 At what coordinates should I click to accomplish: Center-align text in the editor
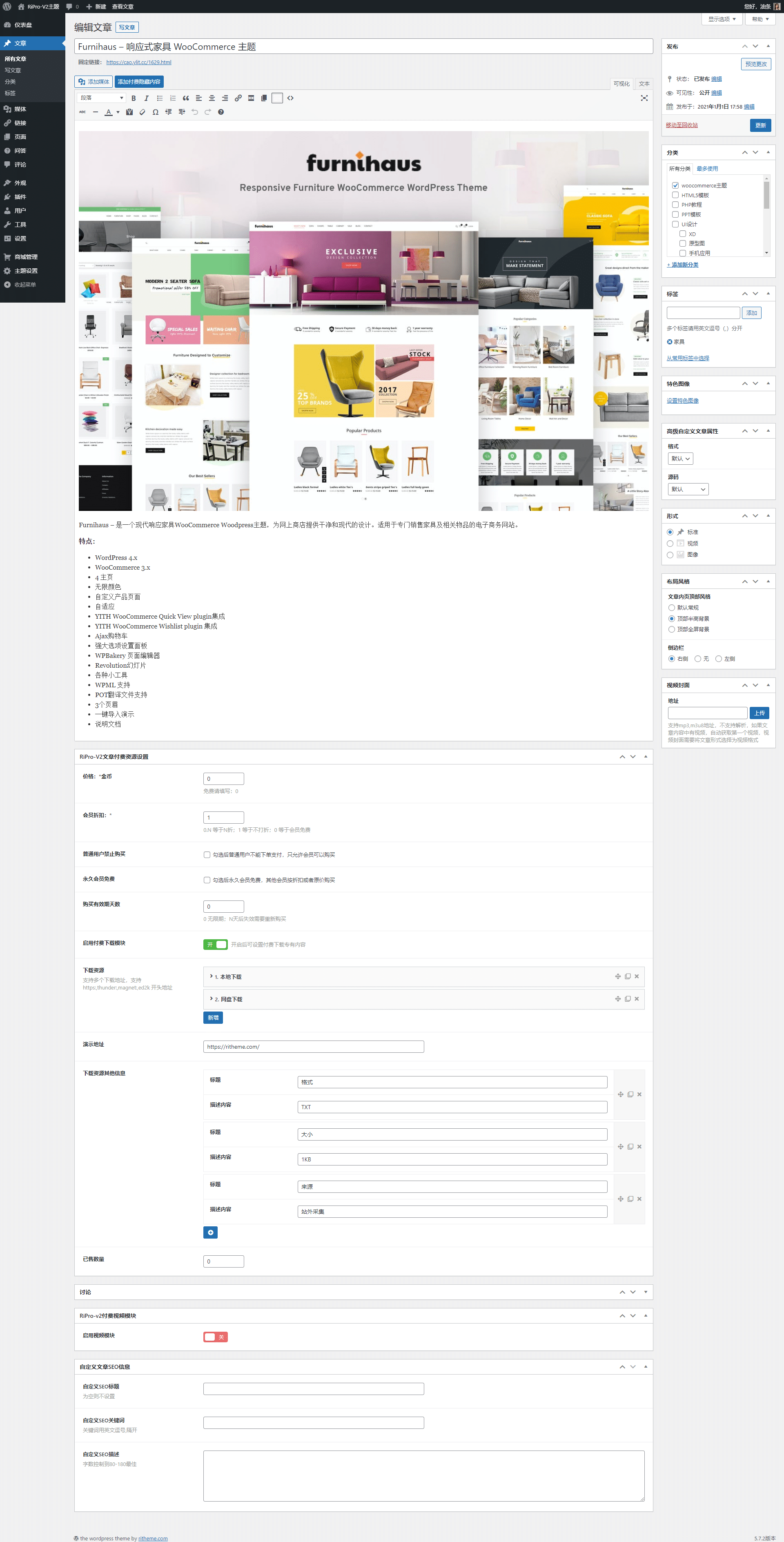click(212, 98)
